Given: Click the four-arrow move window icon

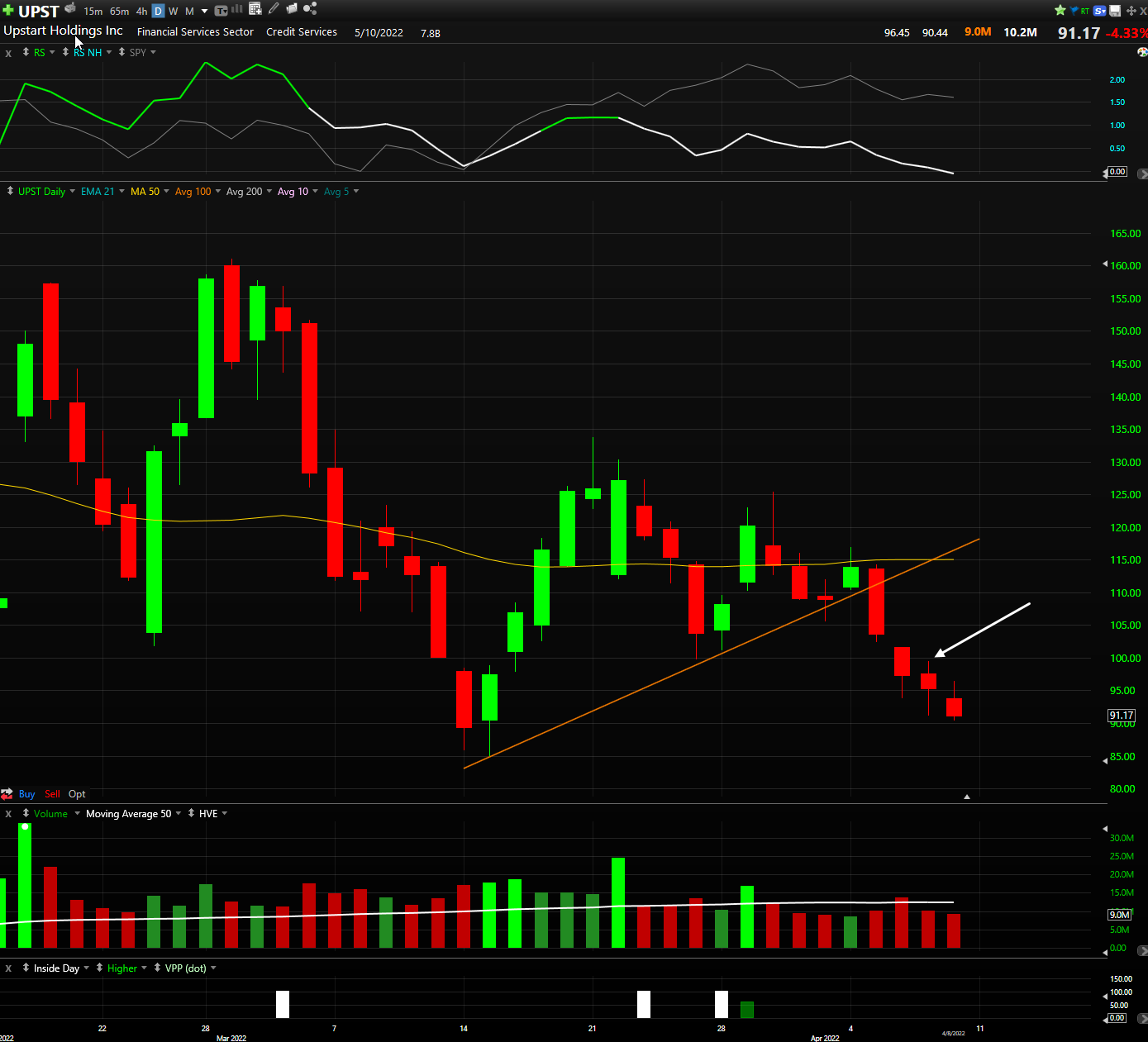Looking at the screenshot, I should pyautogui.click(x=1131, y=11).
